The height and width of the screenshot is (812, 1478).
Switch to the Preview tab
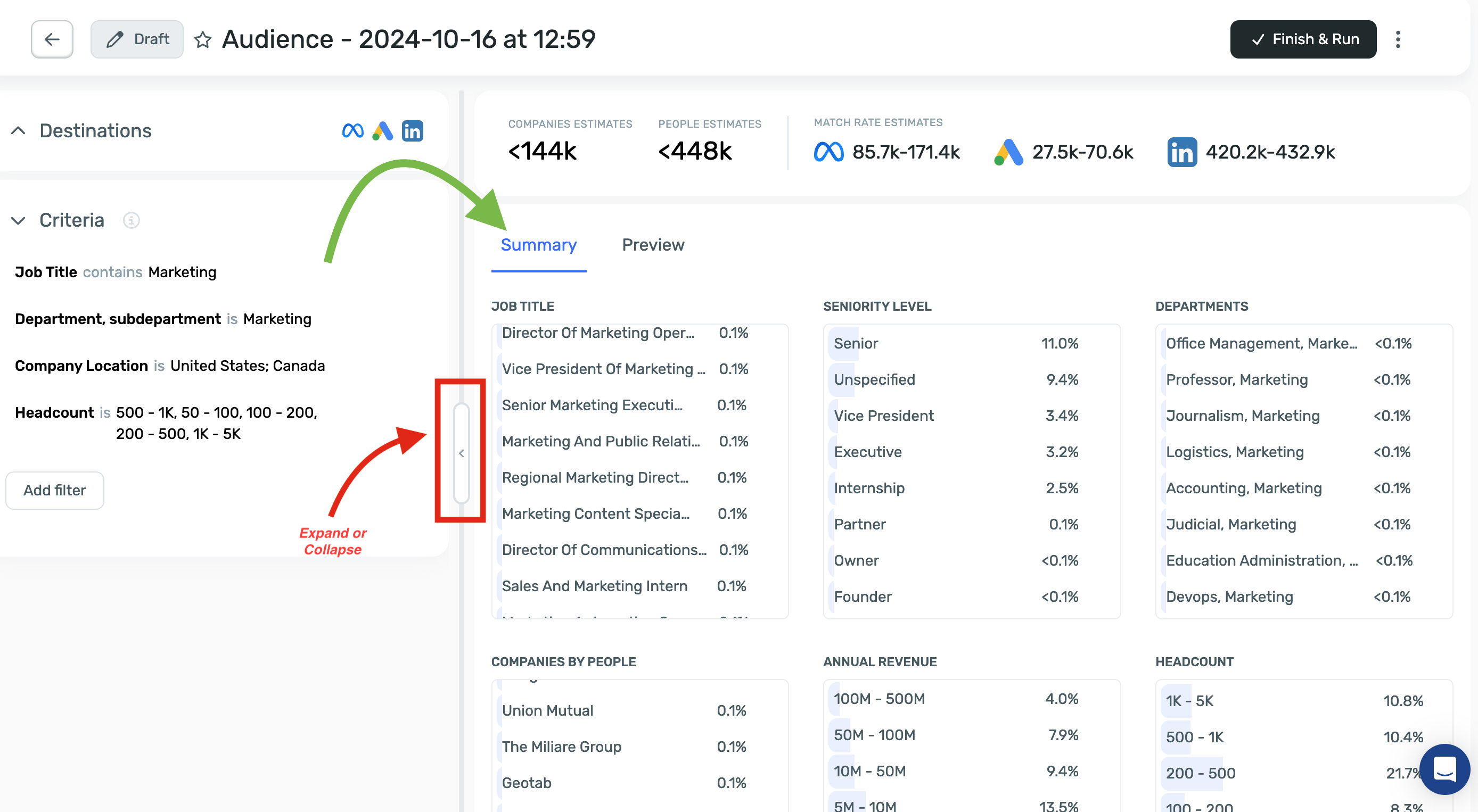tap(652, 245)
